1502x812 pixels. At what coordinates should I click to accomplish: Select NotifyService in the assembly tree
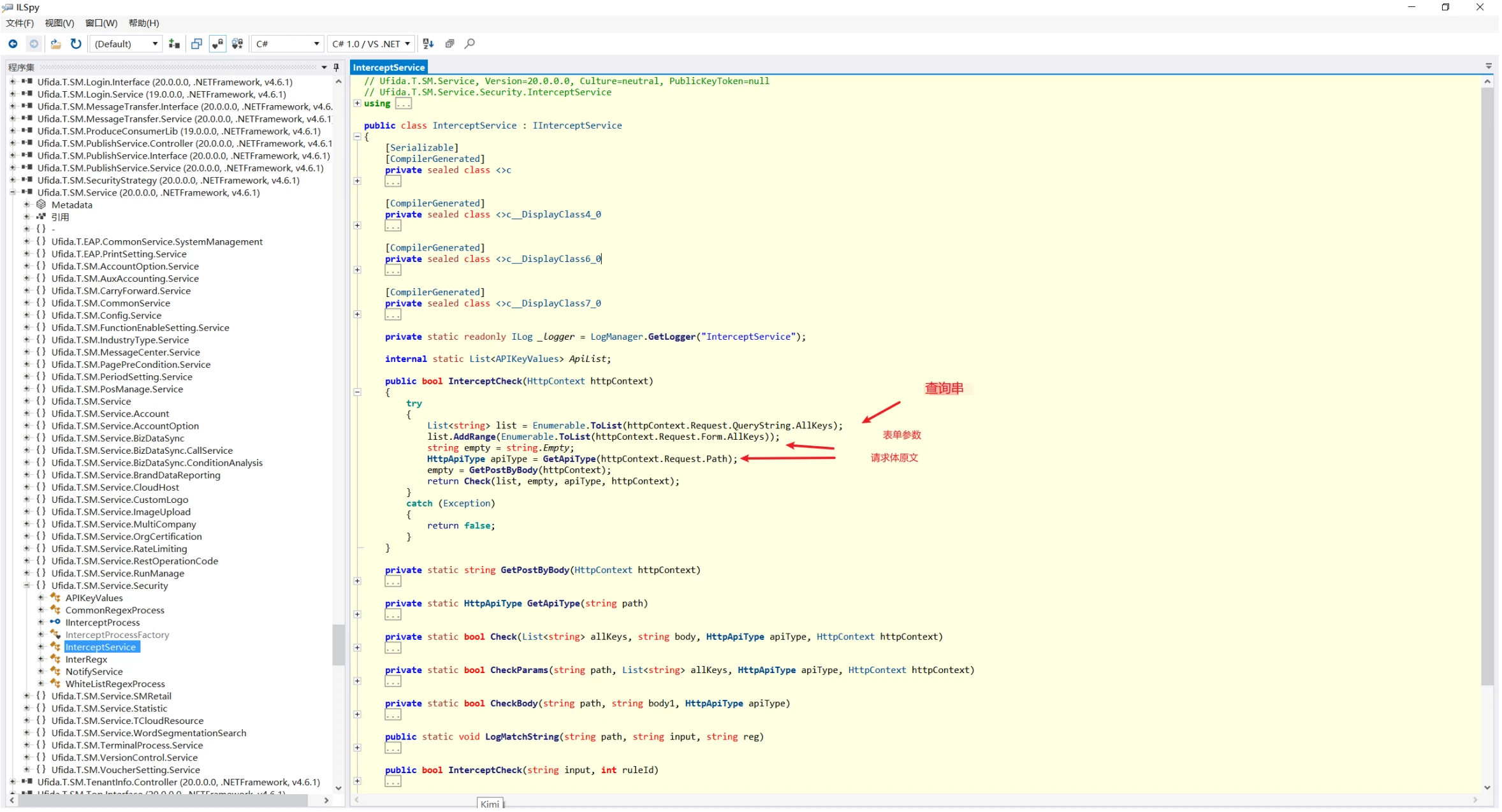tap(94, 672)
